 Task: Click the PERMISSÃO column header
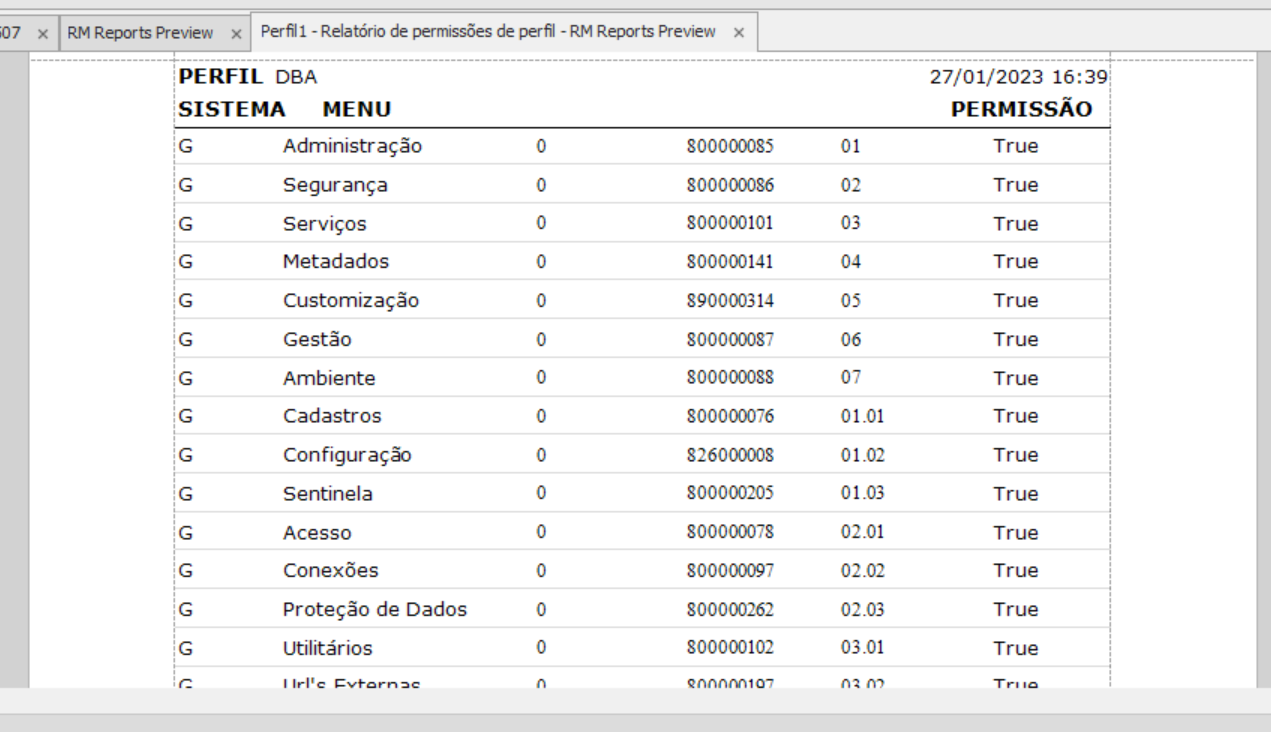click(1021, 109)
